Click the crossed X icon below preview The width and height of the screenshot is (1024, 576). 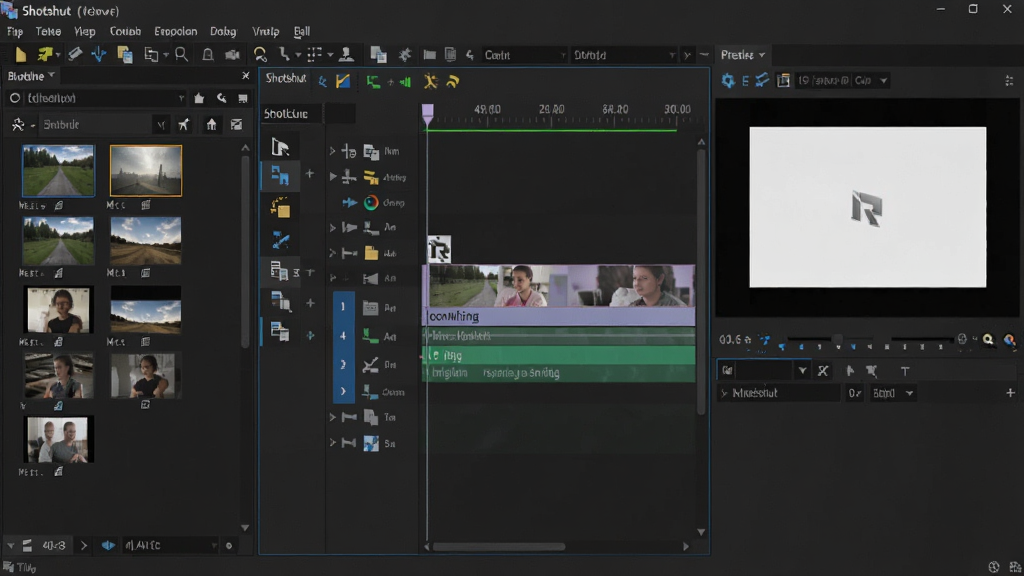click(823, 371)
